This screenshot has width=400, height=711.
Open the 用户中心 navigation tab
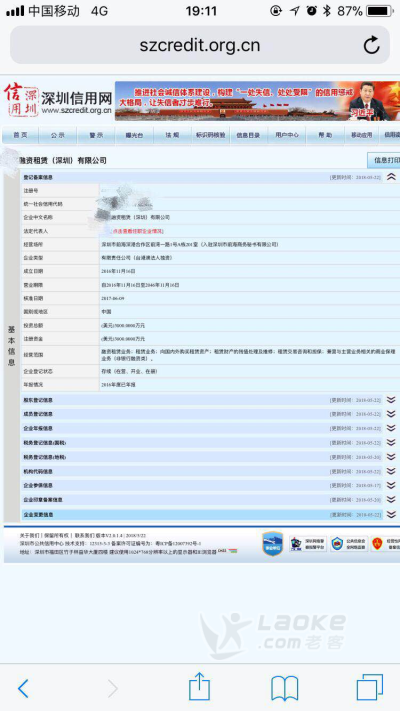pyautogui.click(x=287, y=135)
